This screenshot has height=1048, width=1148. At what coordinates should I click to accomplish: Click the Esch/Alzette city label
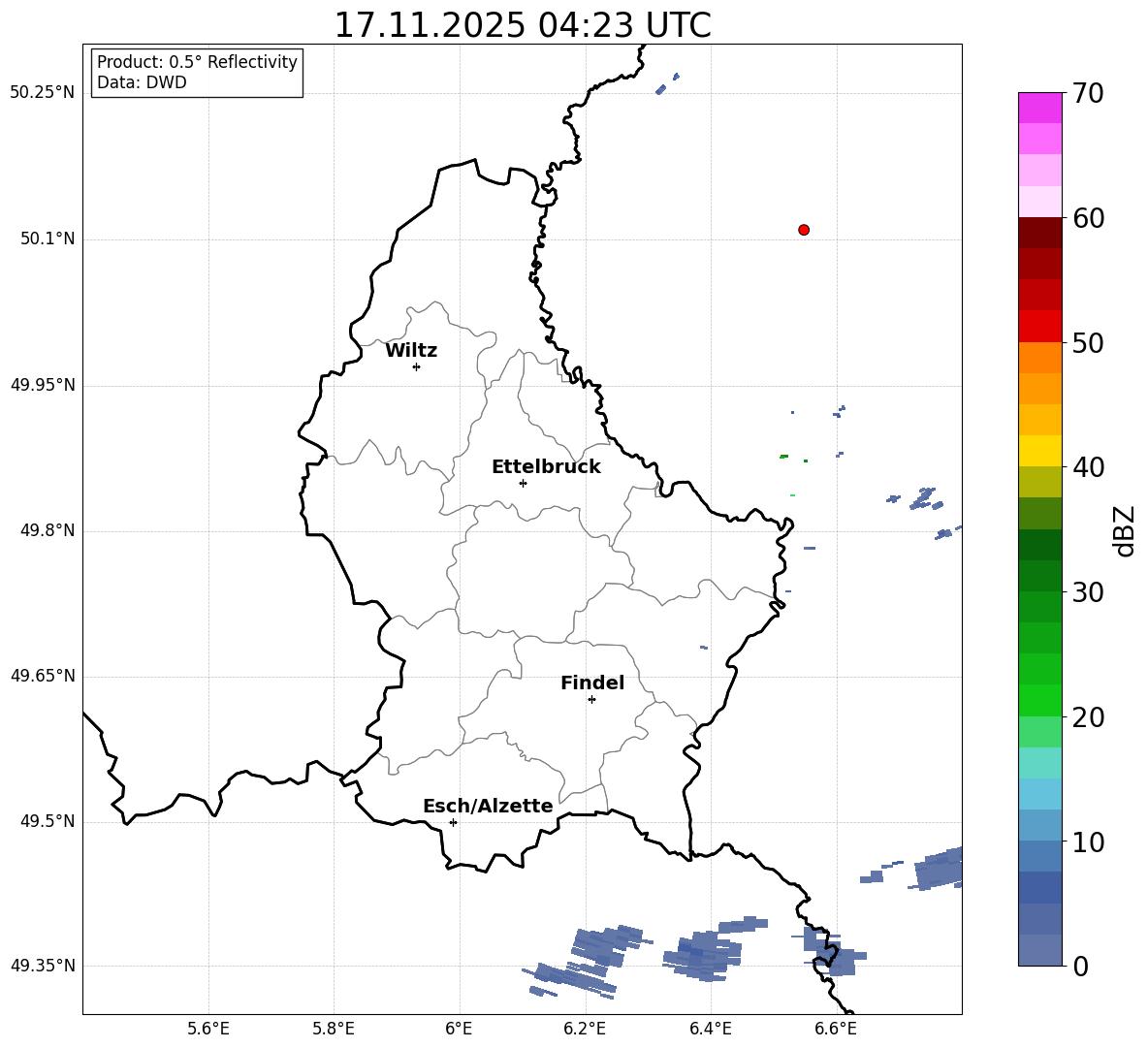point(488,806)
